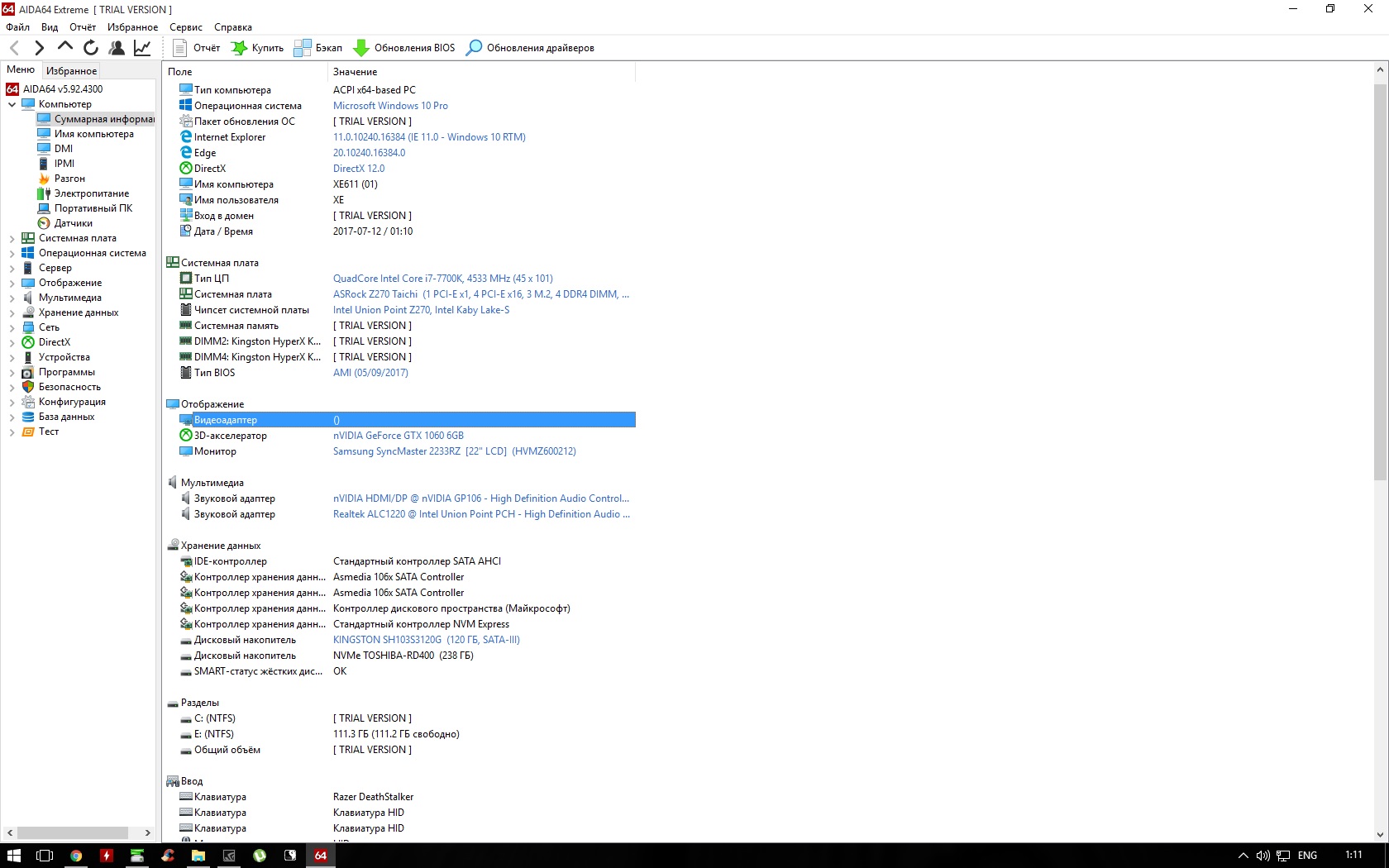Collapse the Компьютер tree node
This screenshot has width=1389, height=868.
12,104
